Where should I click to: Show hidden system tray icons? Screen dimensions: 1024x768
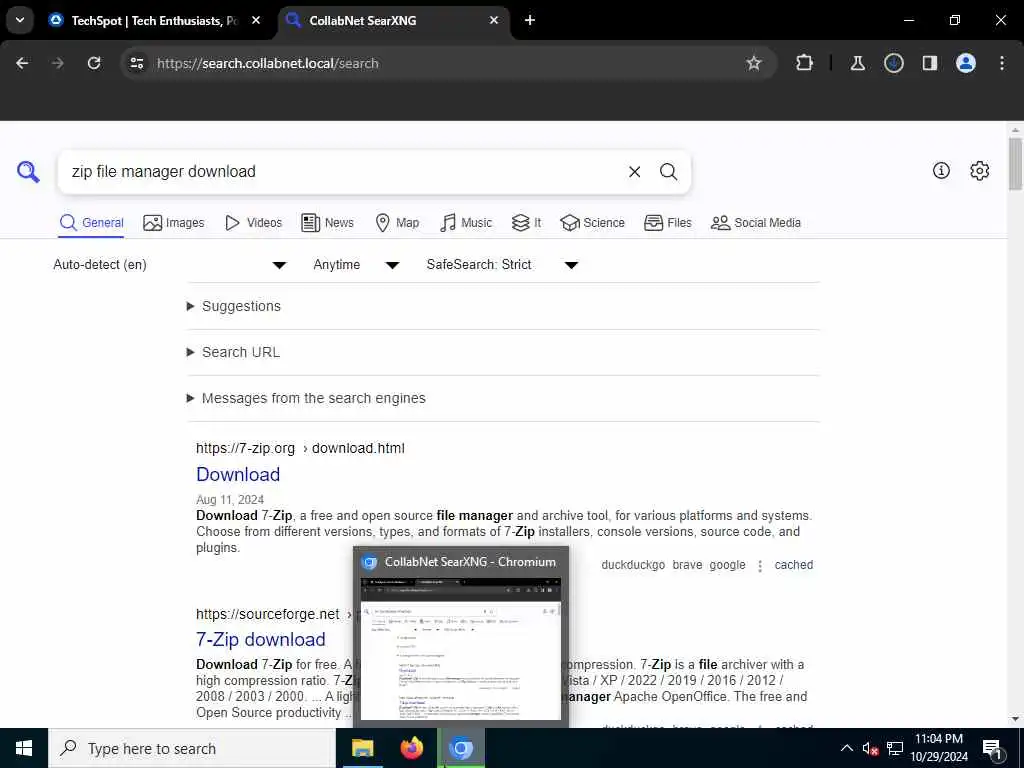[846, 748]
